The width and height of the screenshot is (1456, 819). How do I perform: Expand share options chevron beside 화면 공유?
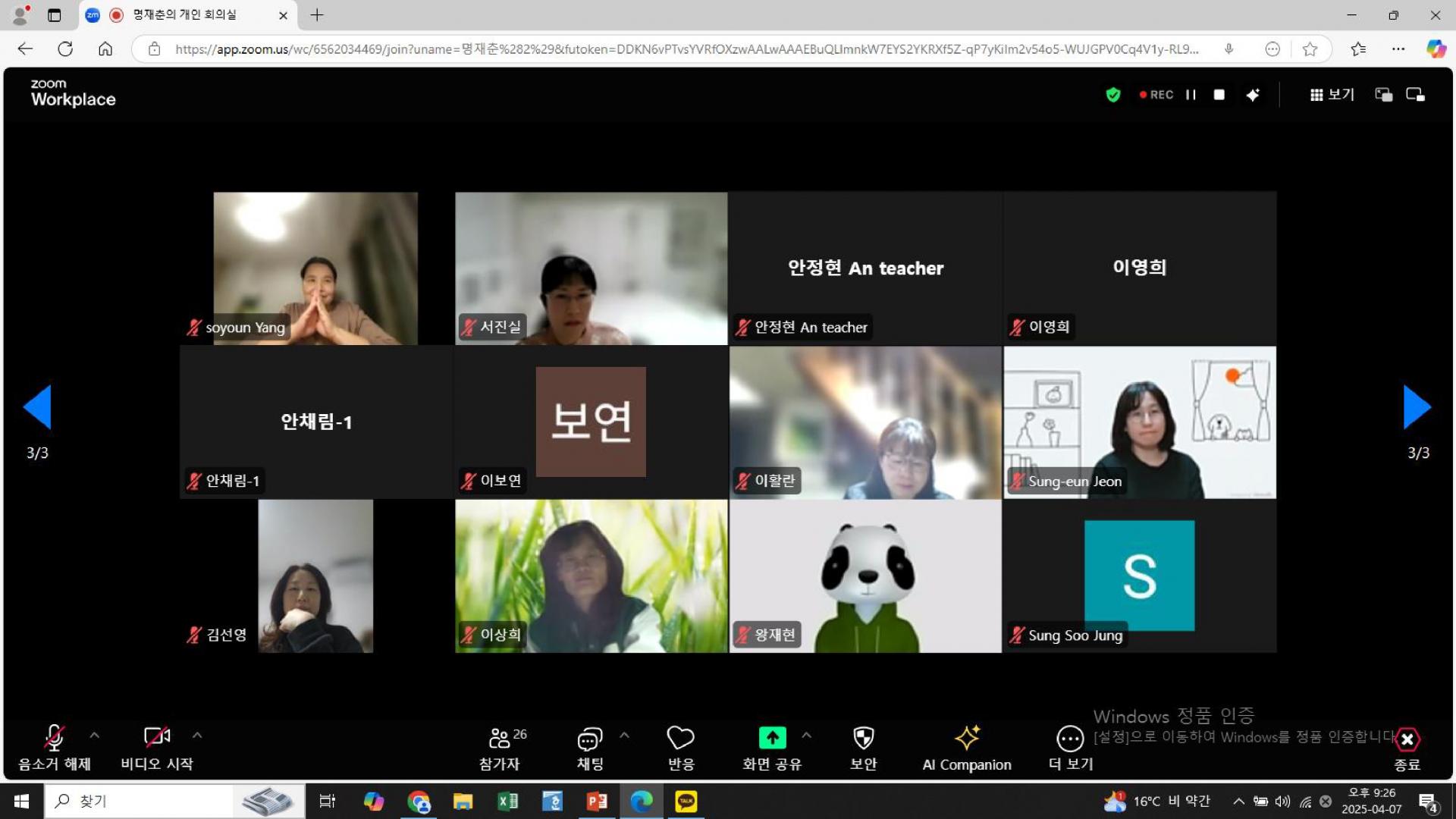[x=806, y=735]
